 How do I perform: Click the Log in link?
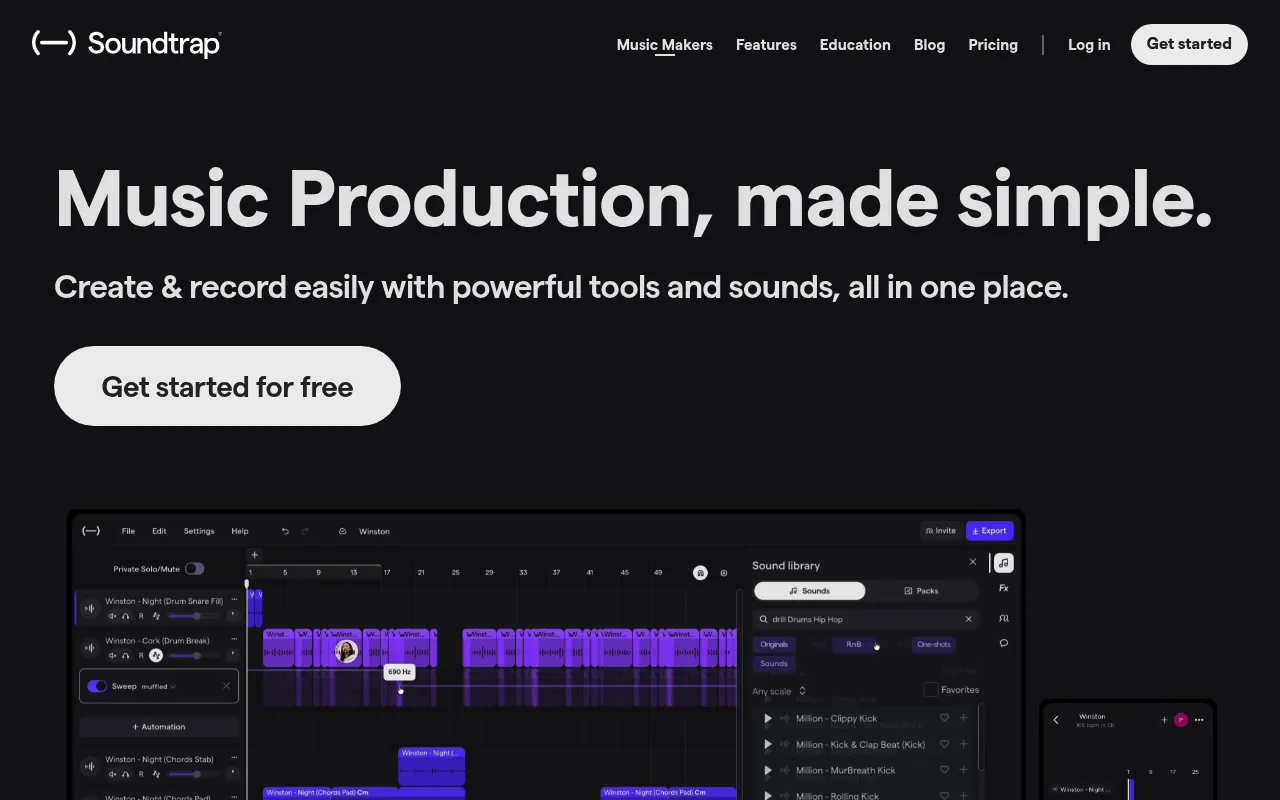point(1089,45)
